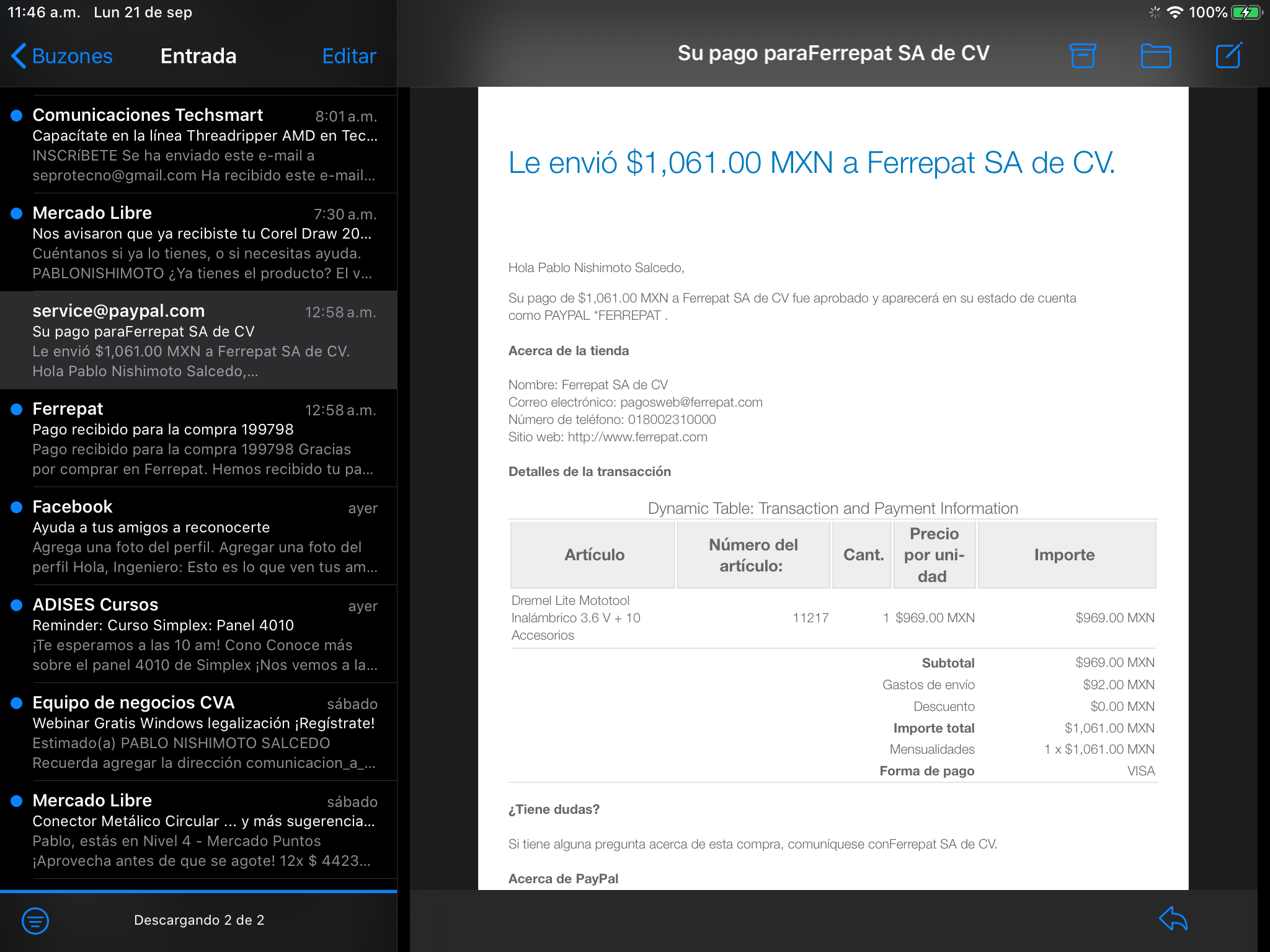
Task: Open the 7:30 a.m. Mercado Libre email
Action: point(198,242)
